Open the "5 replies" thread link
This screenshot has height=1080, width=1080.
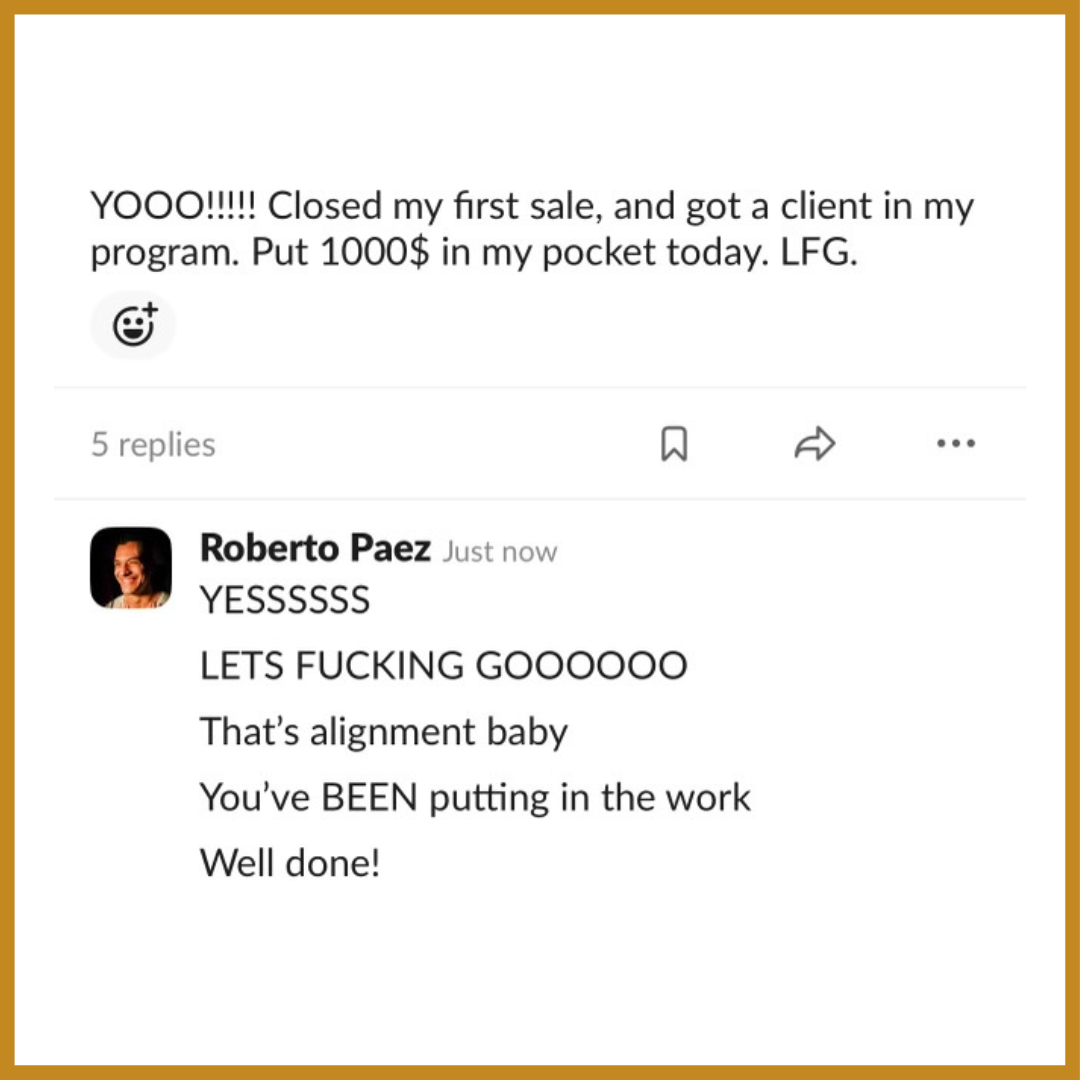(153, 445)
